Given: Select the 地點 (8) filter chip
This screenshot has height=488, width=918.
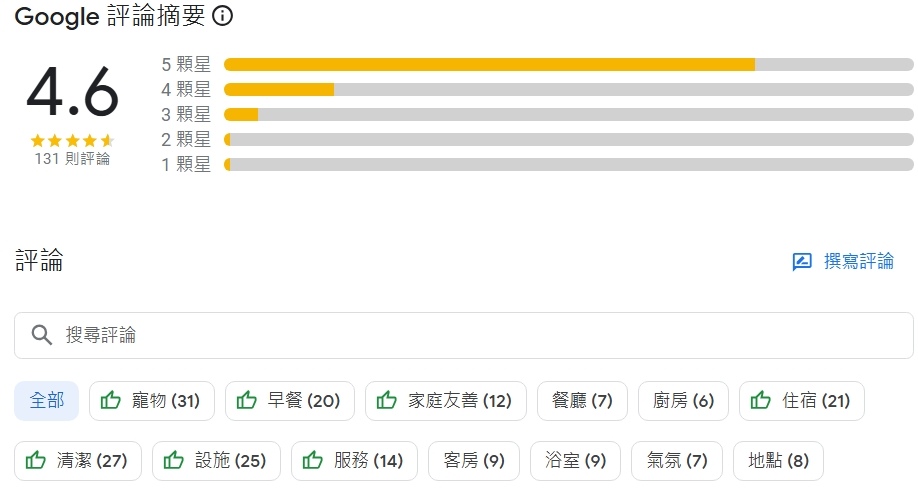Looking at the screenshot, I should click(x=778, y=461).
